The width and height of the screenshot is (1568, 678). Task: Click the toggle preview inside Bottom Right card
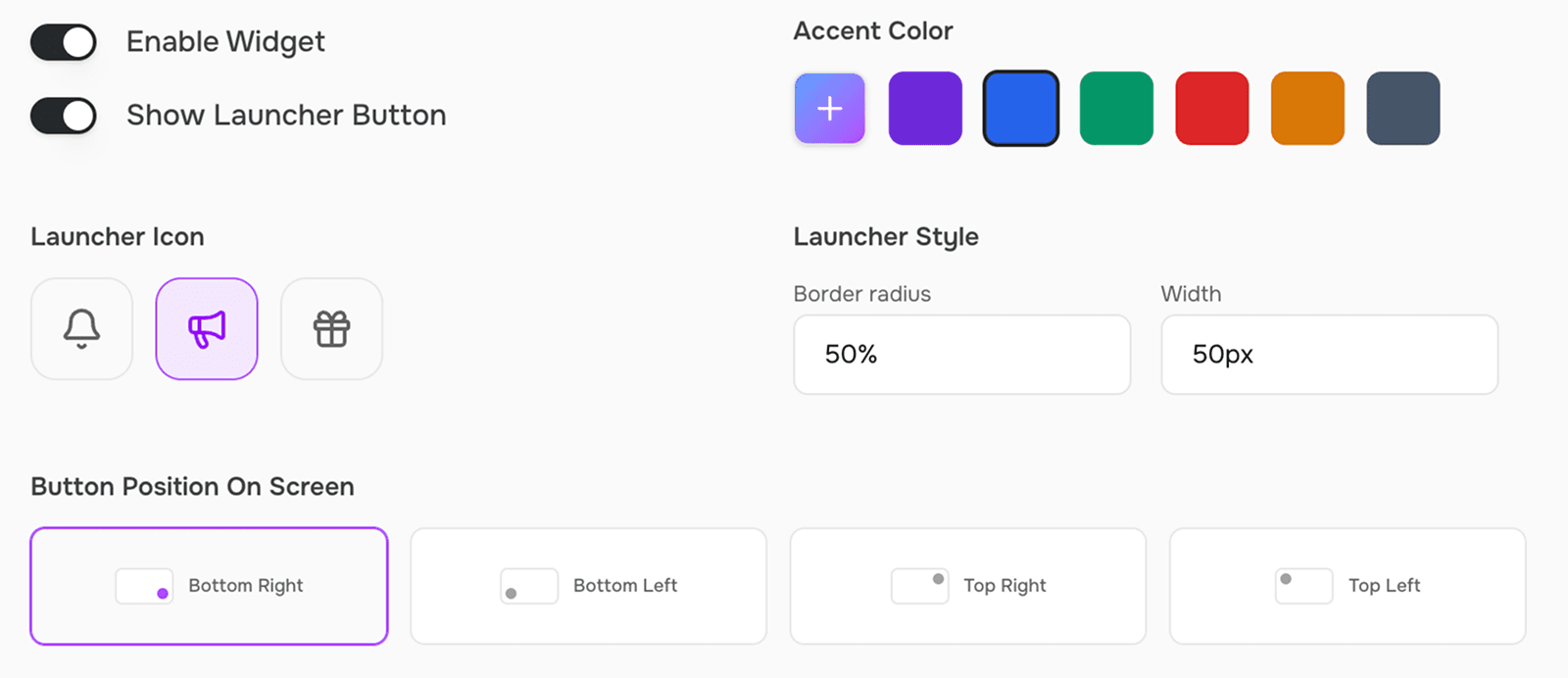(144, 586)
